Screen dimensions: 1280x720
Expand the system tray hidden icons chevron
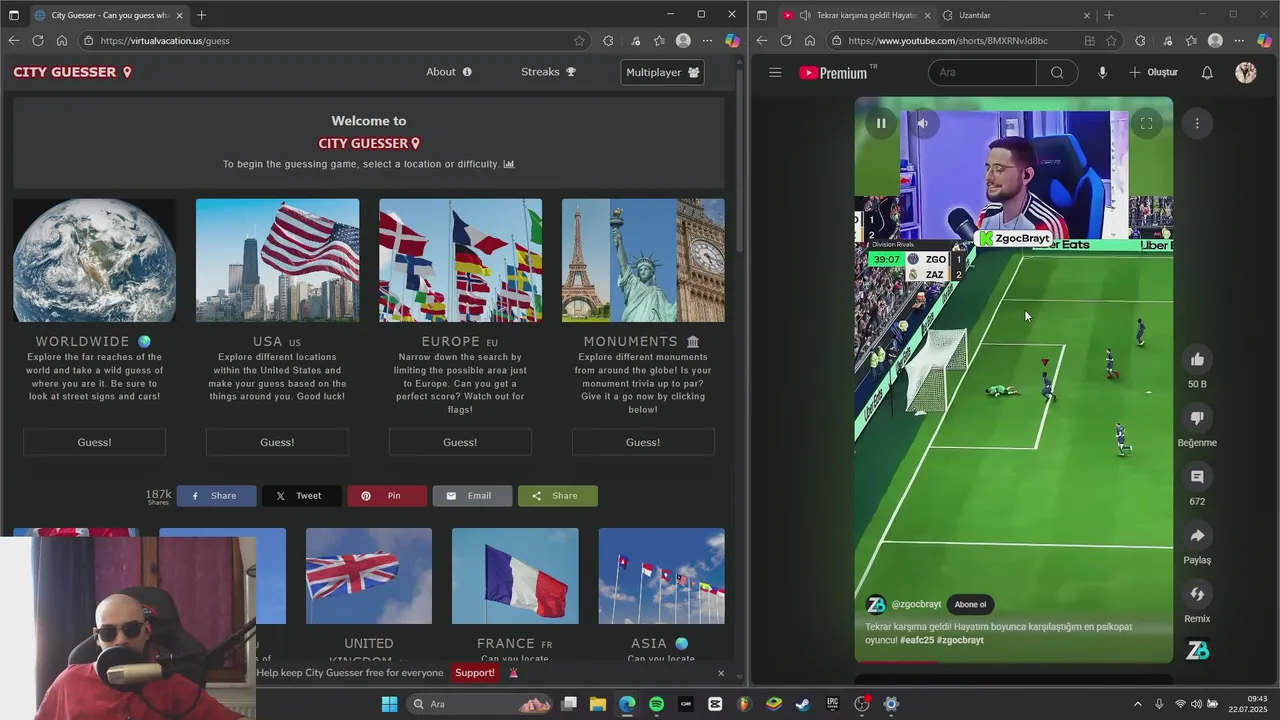coord(1137,704)
